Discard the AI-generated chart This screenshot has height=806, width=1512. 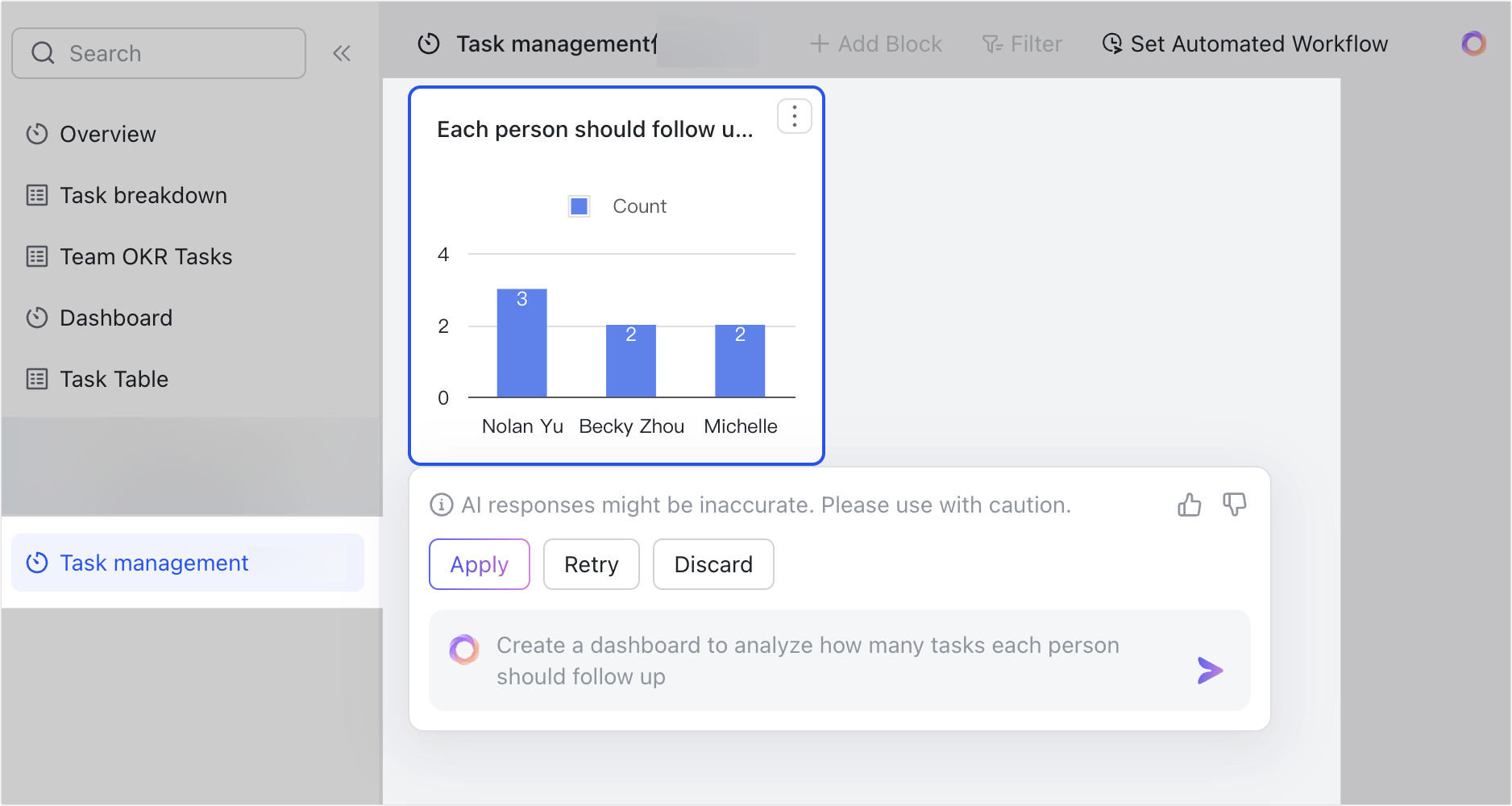pos(712,564)
